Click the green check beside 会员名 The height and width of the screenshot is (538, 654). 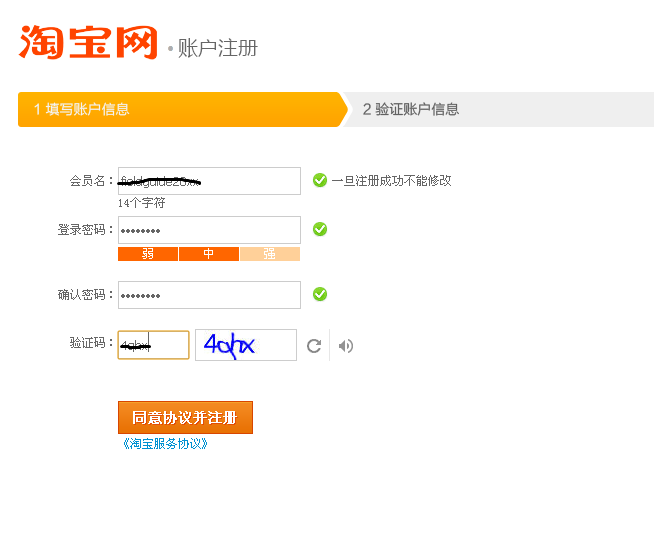(320, 180)
